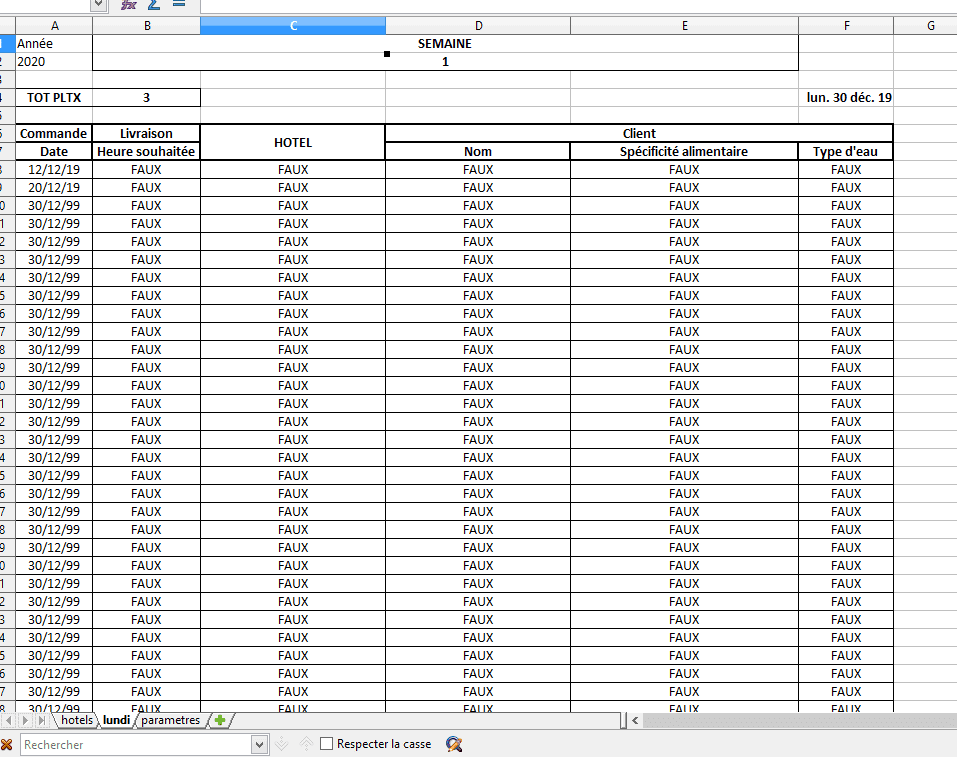Select column E header

pyautogui.click(x=684, y=26)
